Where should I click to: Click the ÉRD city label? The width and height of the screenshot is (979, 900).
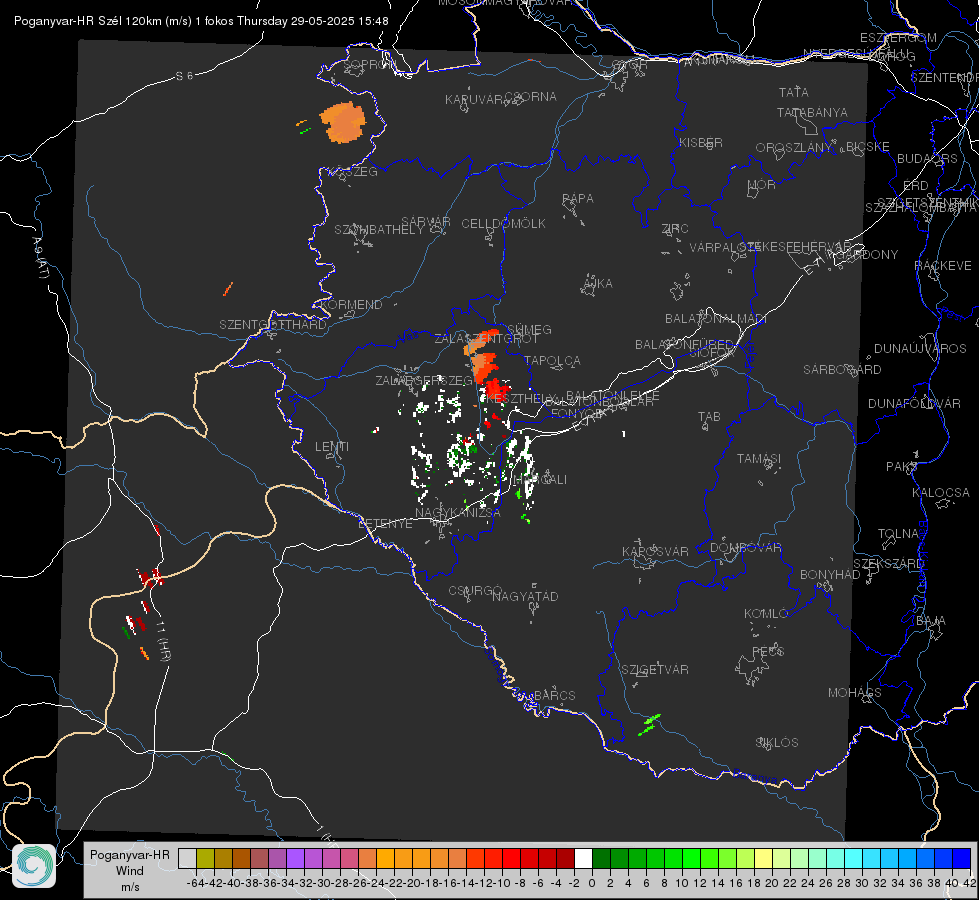click(915, 186)
